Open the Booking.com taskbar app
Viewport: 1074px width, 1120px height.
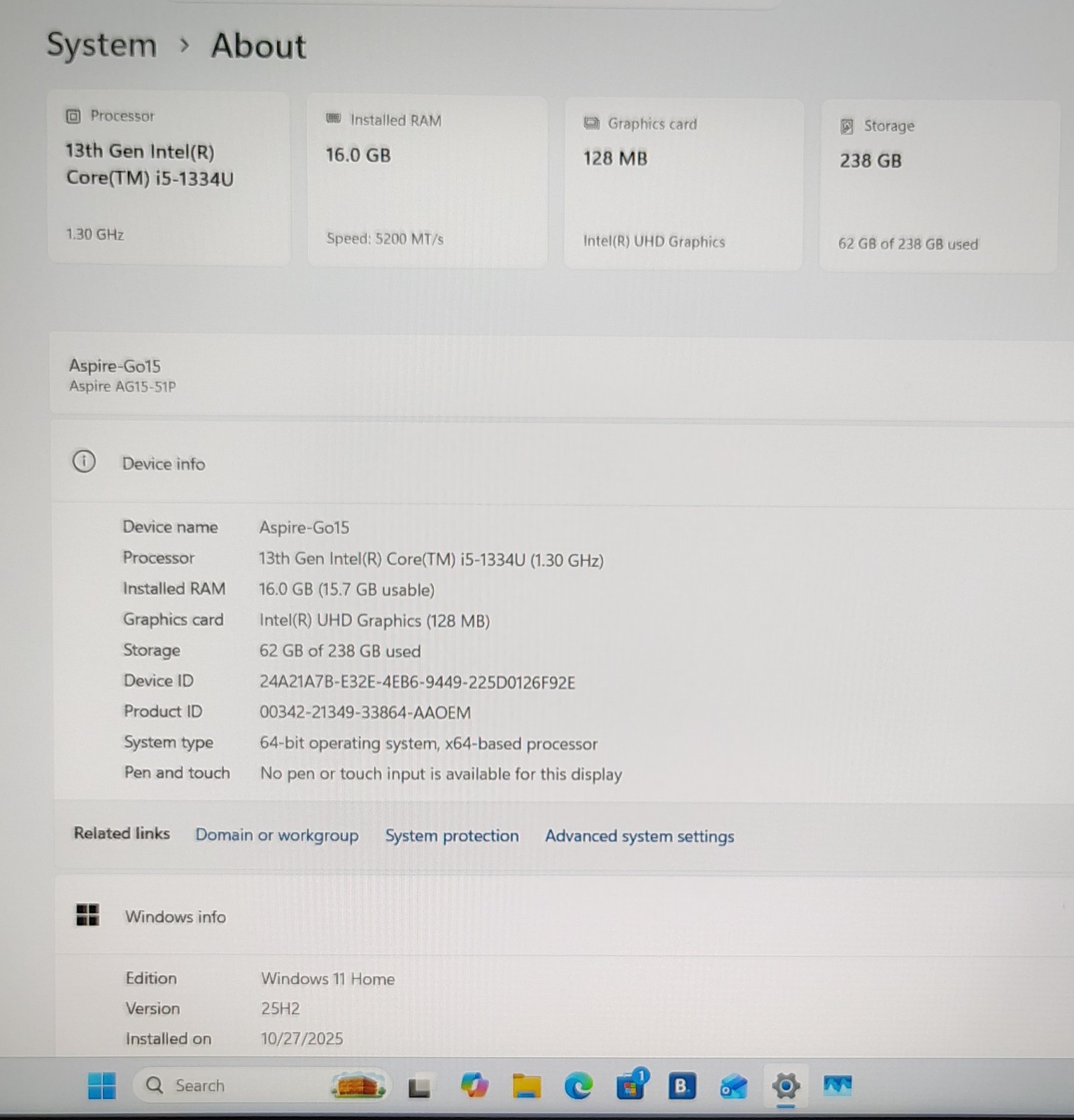pos(681,1086)
